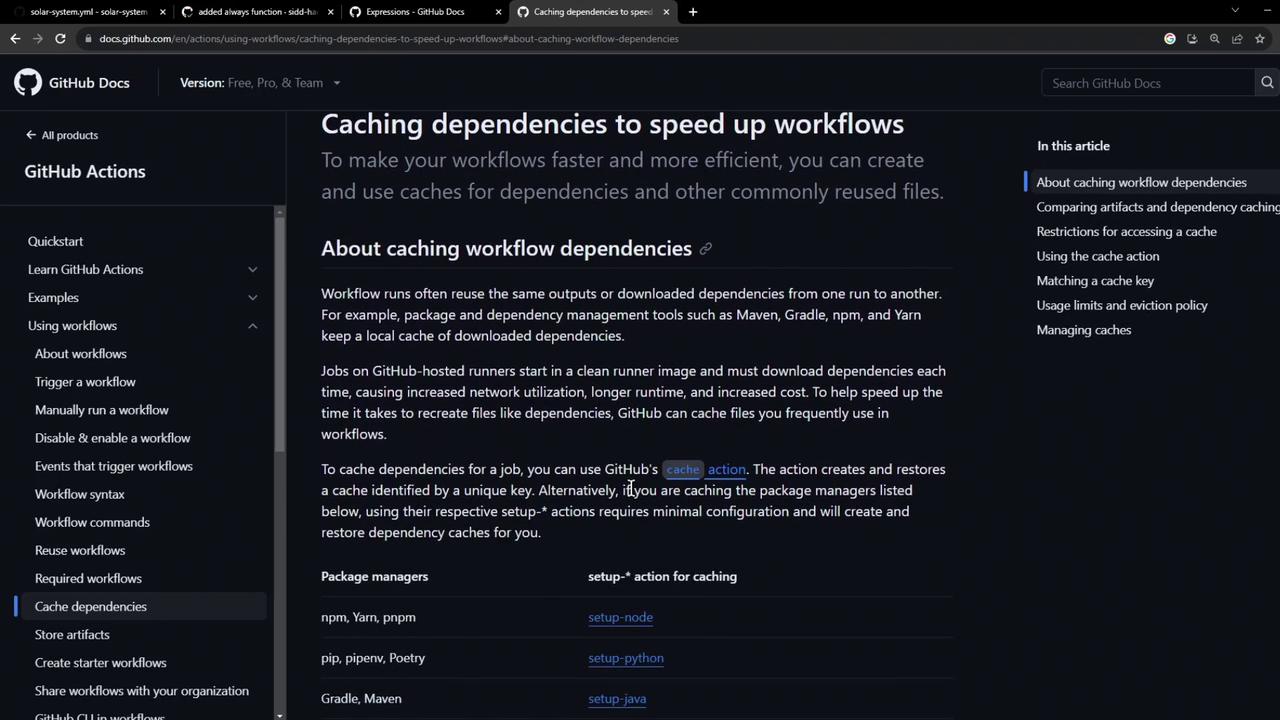Jump to Using the cache action
1280x720 pixels.
coord(1098,256)
